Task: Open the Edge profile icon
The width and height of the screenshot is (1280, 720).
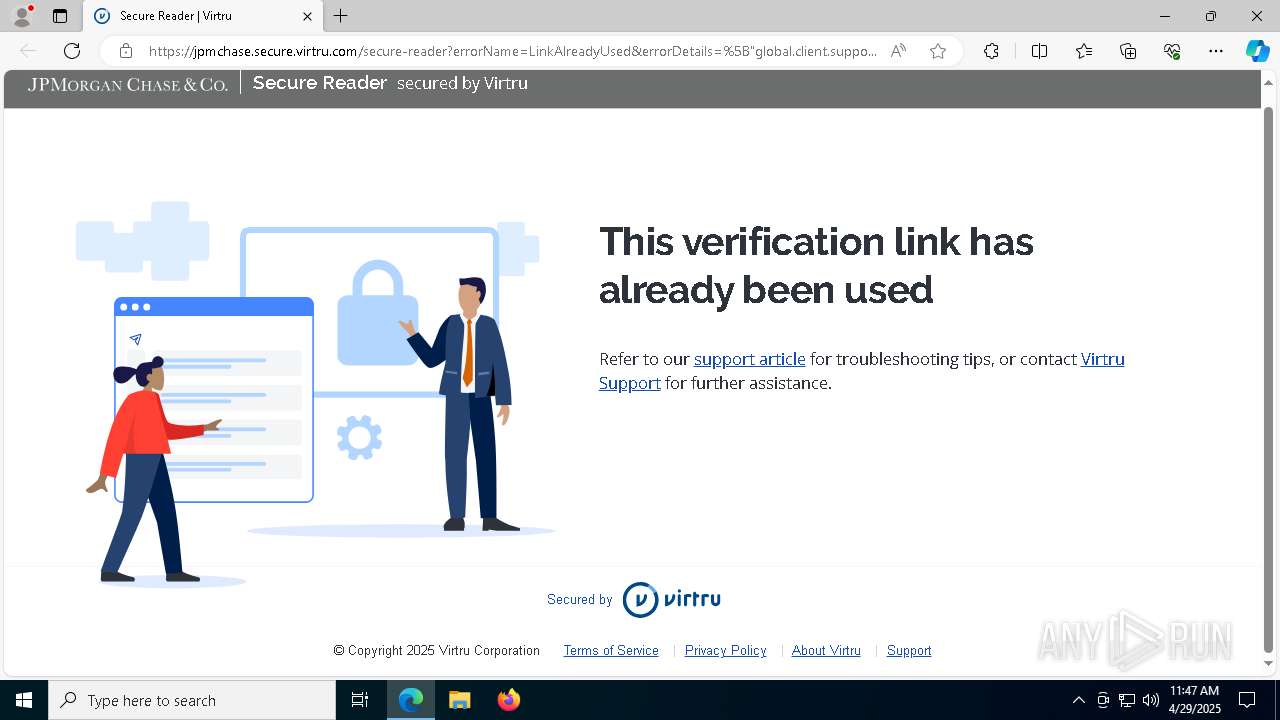Action: coord(22,16)
